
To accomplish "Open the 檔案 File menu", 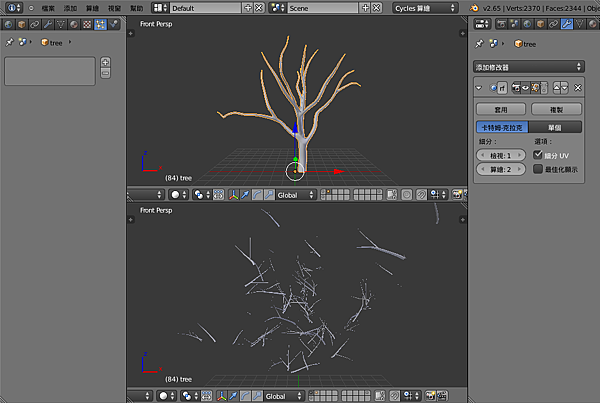I will (48, 8).
